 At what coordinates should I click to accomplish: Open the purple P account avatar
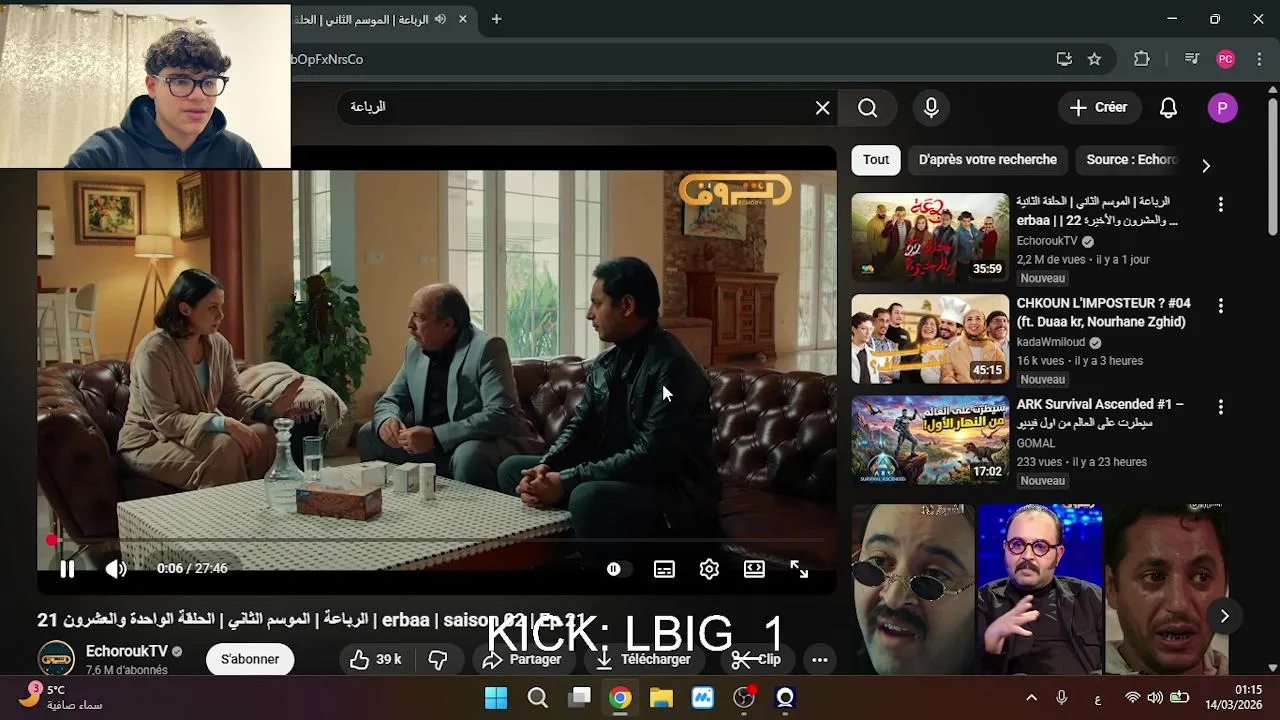1222,108
